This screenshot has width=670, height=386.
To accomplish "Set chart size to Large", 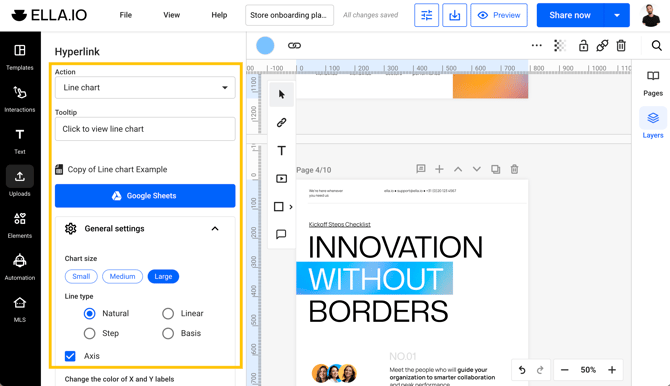I will [163, 277].
